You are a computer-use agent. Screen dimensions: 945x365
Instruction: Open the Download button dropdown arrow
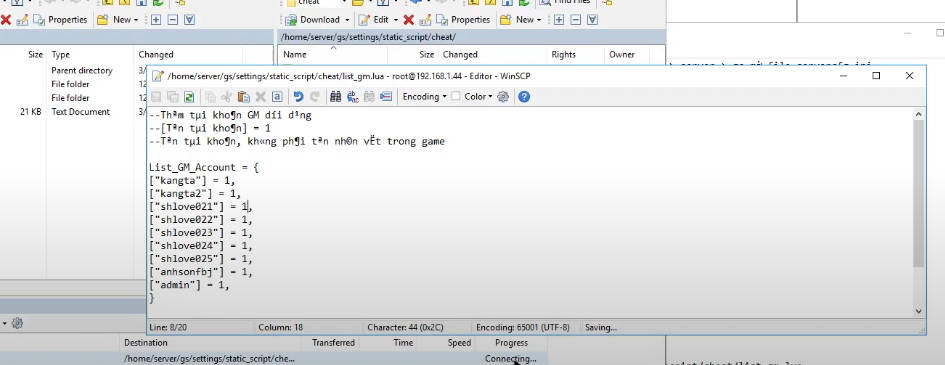tap(346, 20)
